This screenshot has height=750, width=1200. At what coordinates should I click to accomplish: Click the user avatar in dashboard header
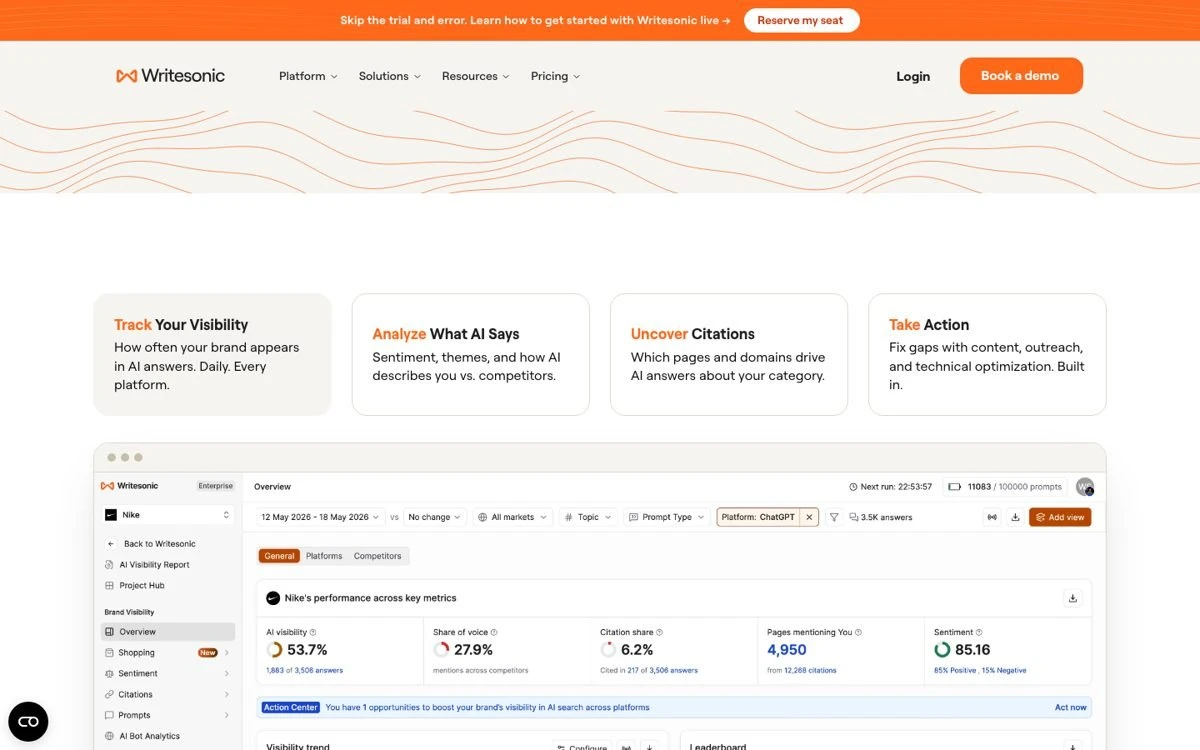pos(1085,487)
